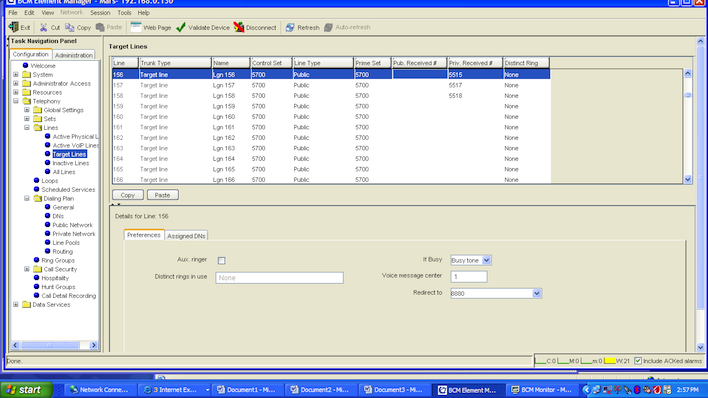
Task: Expand the Administrator Access folder
Action: (x=16, y=84)
